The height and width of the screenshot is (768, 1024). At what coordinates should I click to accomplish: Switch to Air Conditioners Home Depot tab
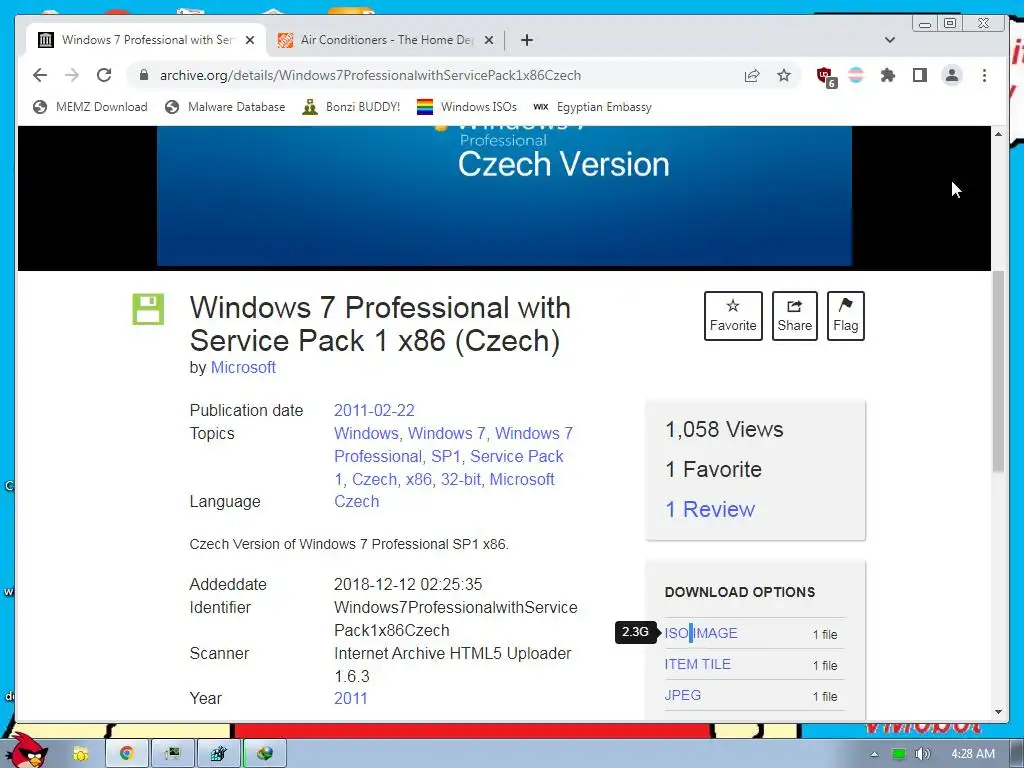pyautogui.click(x=385, y=40)
